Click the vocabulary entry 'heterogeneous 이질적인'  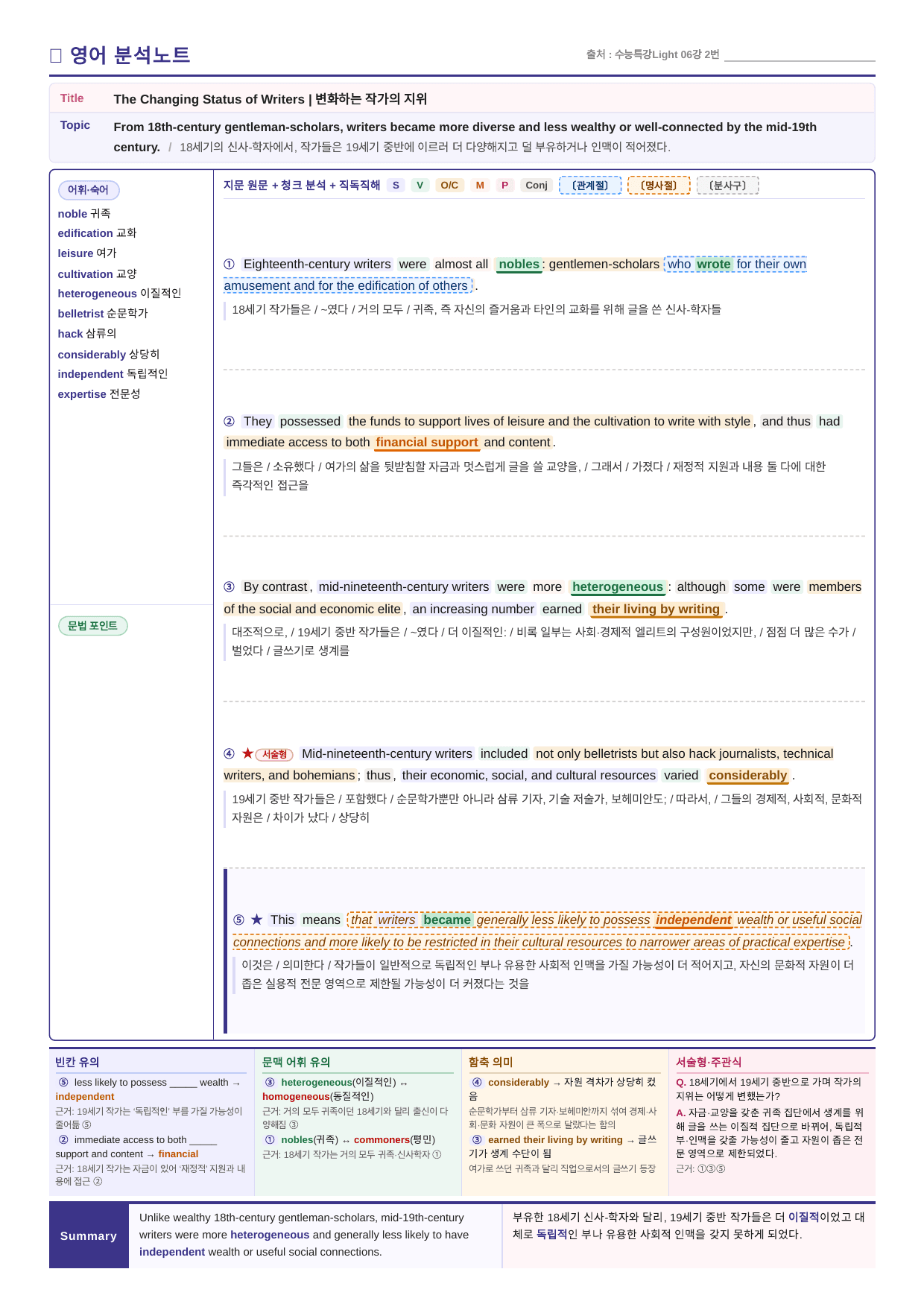tap(119, 294)
